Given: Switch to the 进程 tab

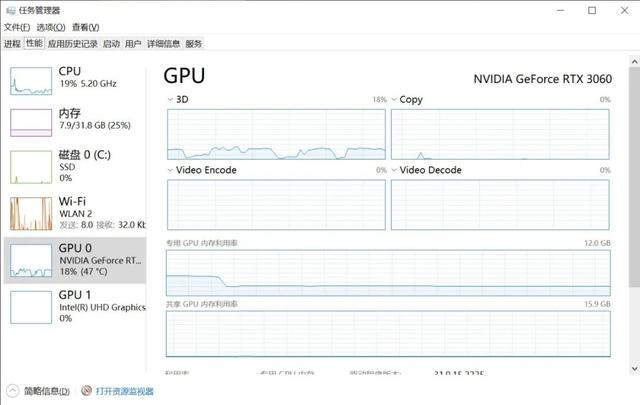Looking at the screenshot, I should click(12, 44).
